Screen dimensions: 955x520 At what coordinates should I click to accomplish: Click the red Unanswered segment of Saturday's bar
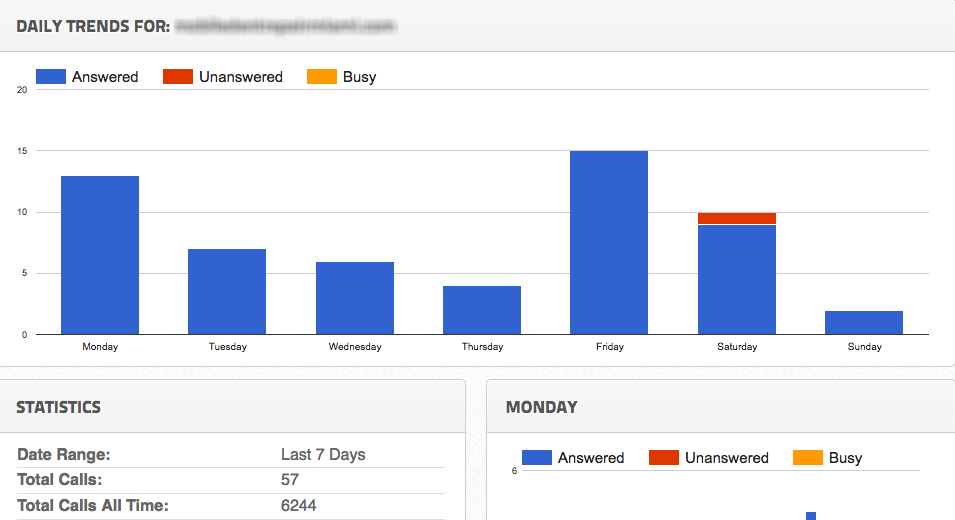click(x=737, y=218)
